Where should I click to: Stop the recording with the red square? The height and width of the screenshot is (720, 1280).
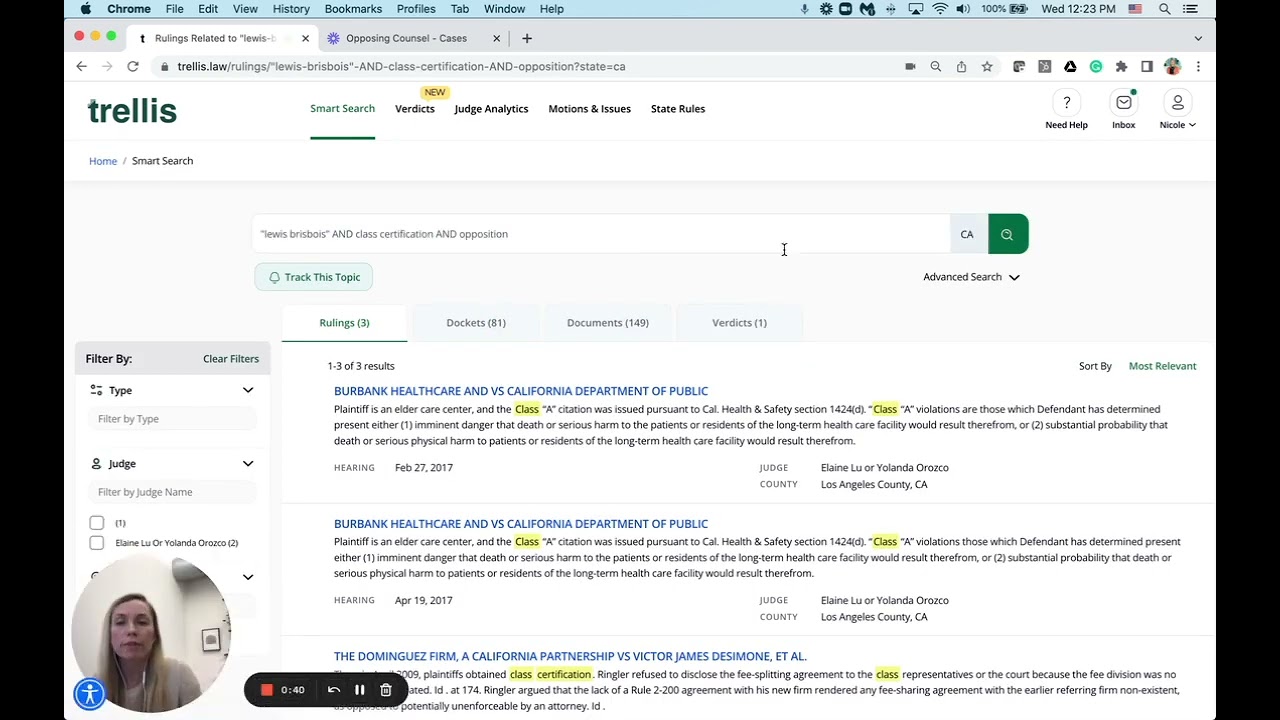point(267,690)
